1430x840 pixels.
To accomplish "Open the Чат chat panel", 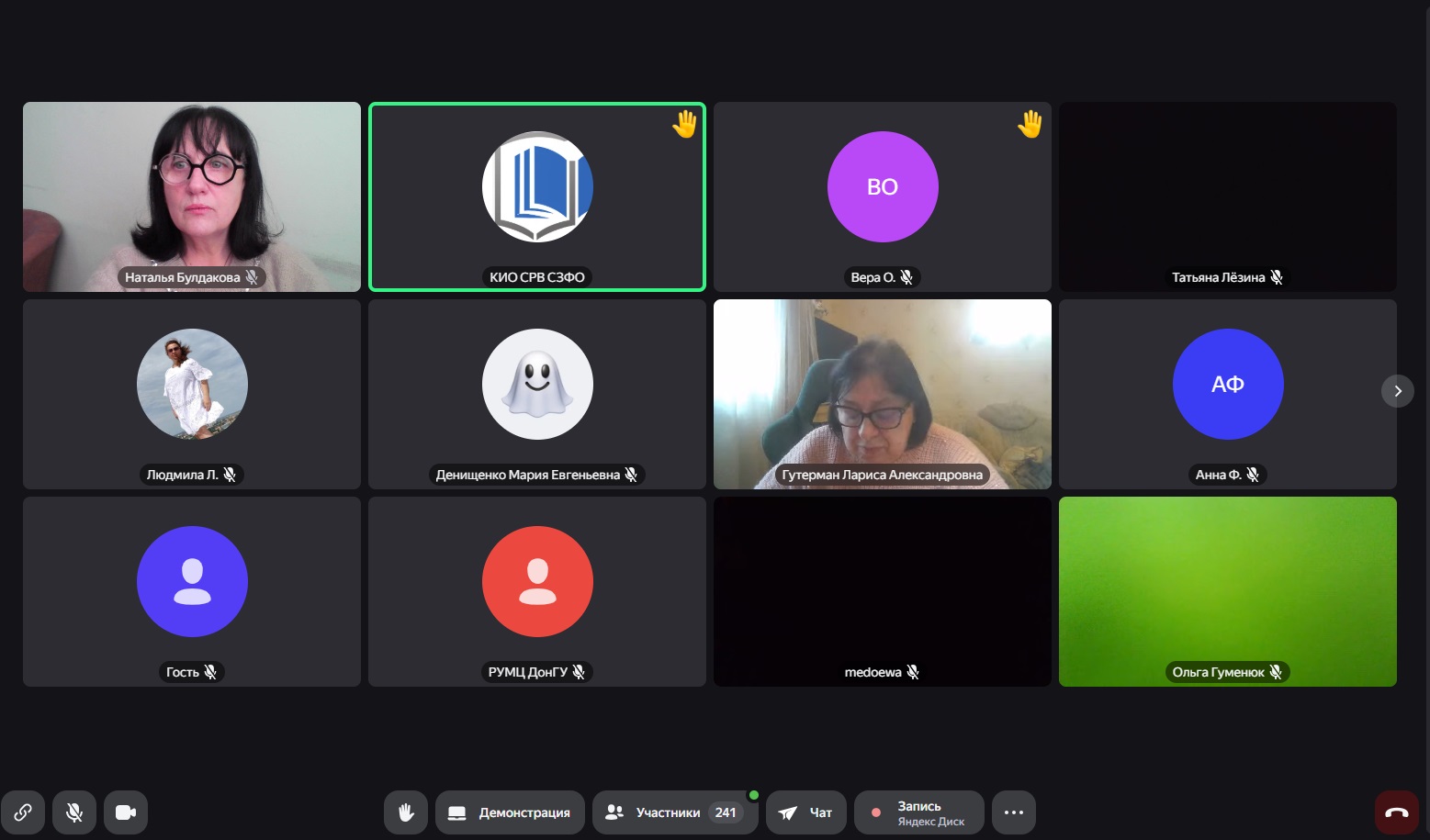I will [x=805, y=812].
